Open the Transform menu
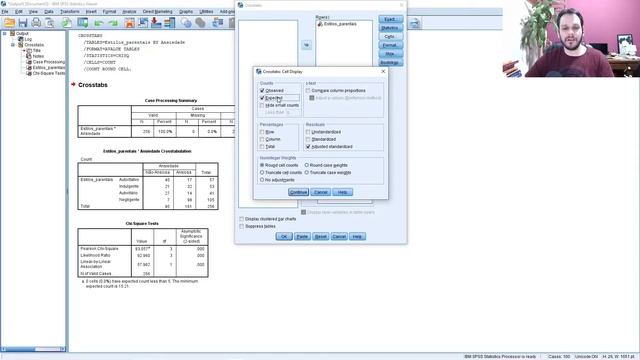The width and height of the screenshot is (640, 360). point(70,12)
